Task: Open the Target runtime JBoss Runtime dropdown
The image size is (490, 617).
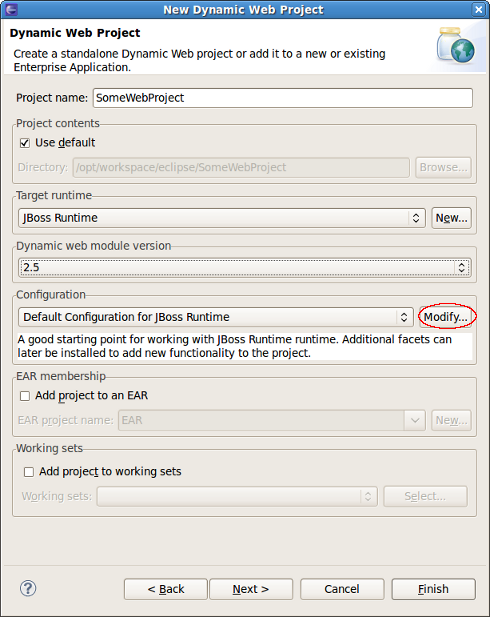Action: click(x=222, y=218)
